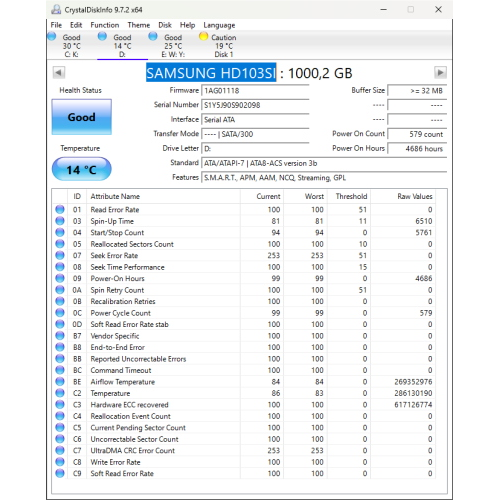Open the Language menu
Image resolution: width=500 pixels, height=500 pixels.
(x=219, y=25)
